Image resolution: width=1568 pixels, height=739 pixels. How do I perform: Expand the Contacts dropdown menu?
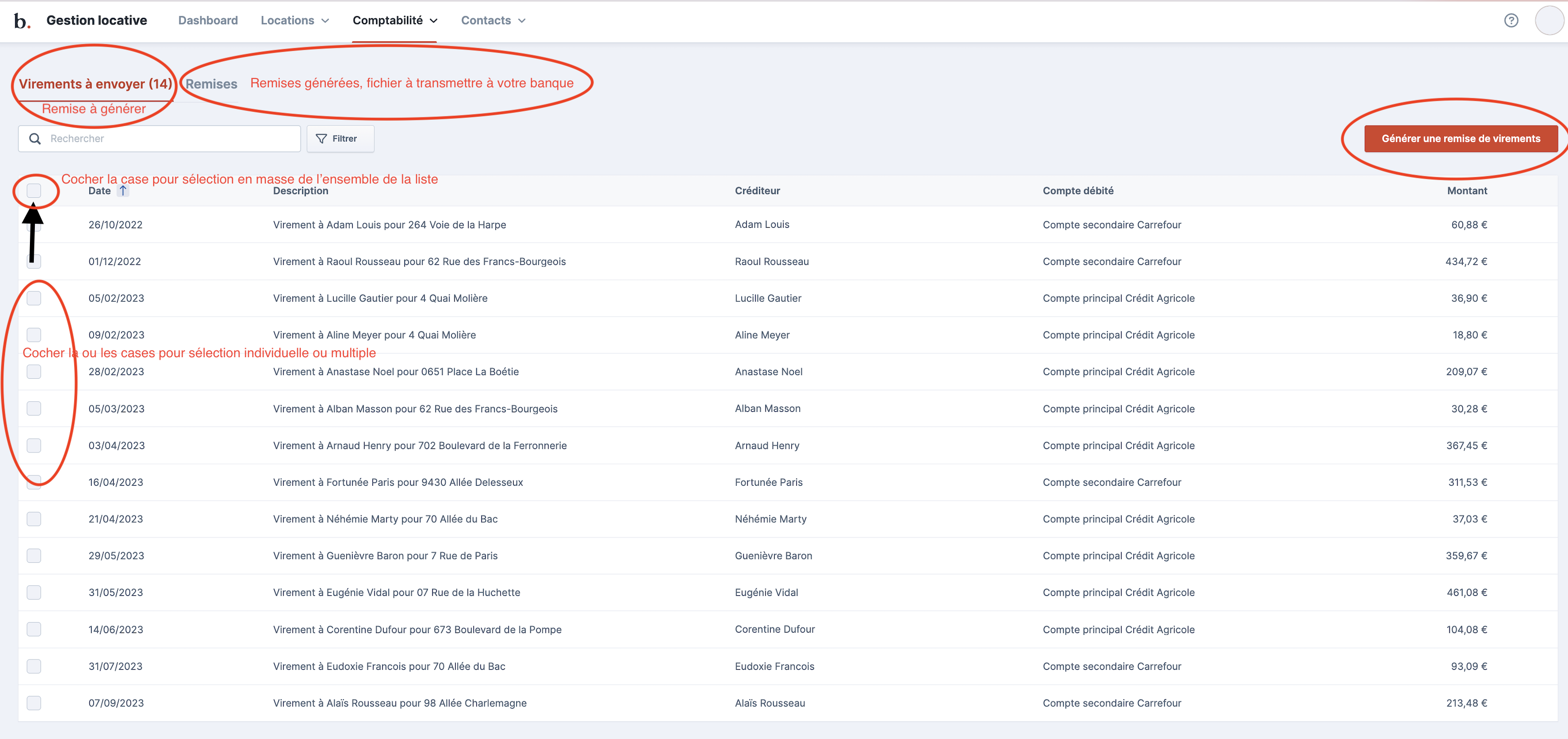point(493,21)
